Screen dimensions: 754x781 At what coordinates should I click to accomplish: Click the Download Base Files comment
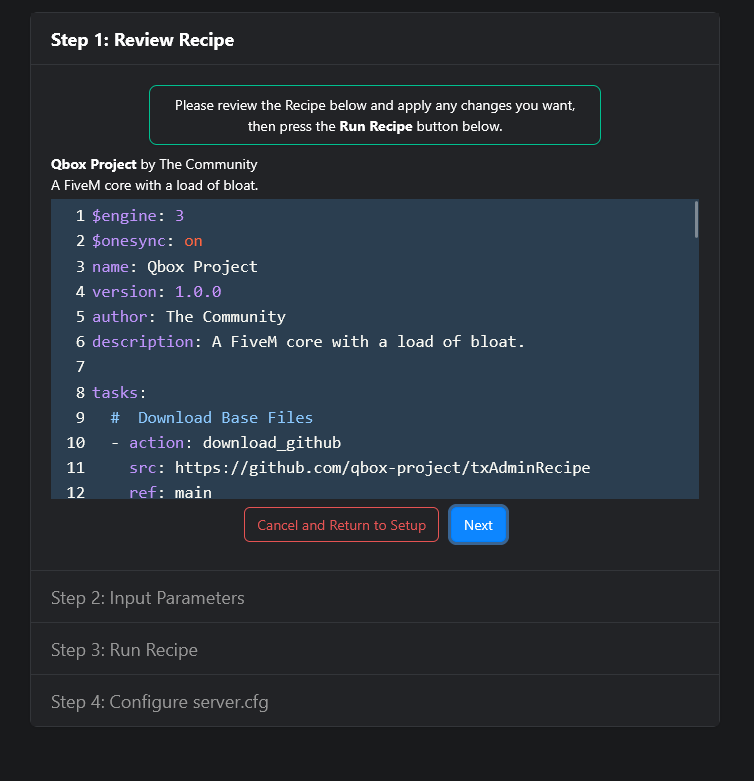pos(224,417)
